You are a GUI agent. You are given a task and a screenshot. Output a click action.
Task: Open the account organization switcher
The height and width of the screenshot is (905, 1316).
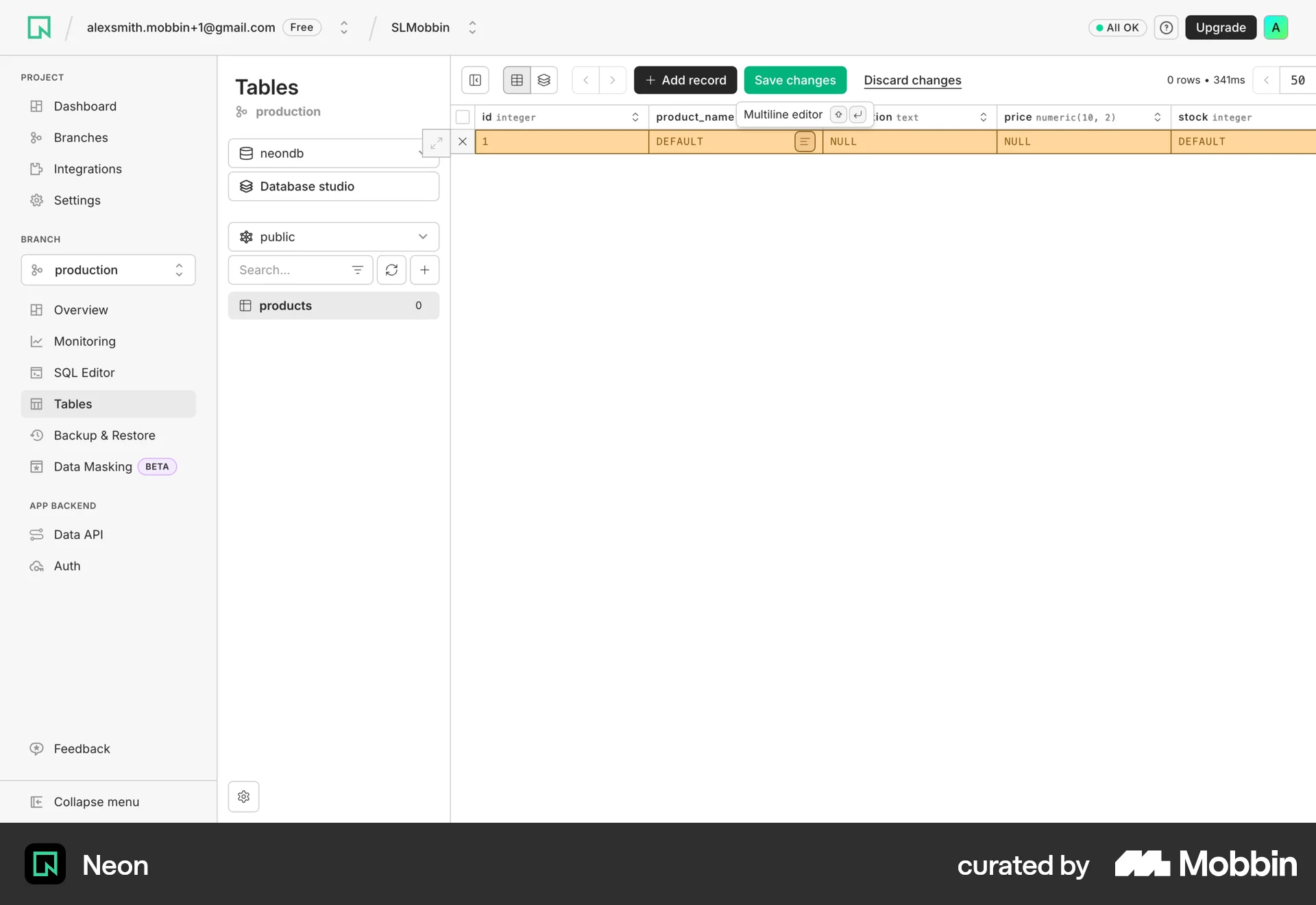[x=344, y=27]
